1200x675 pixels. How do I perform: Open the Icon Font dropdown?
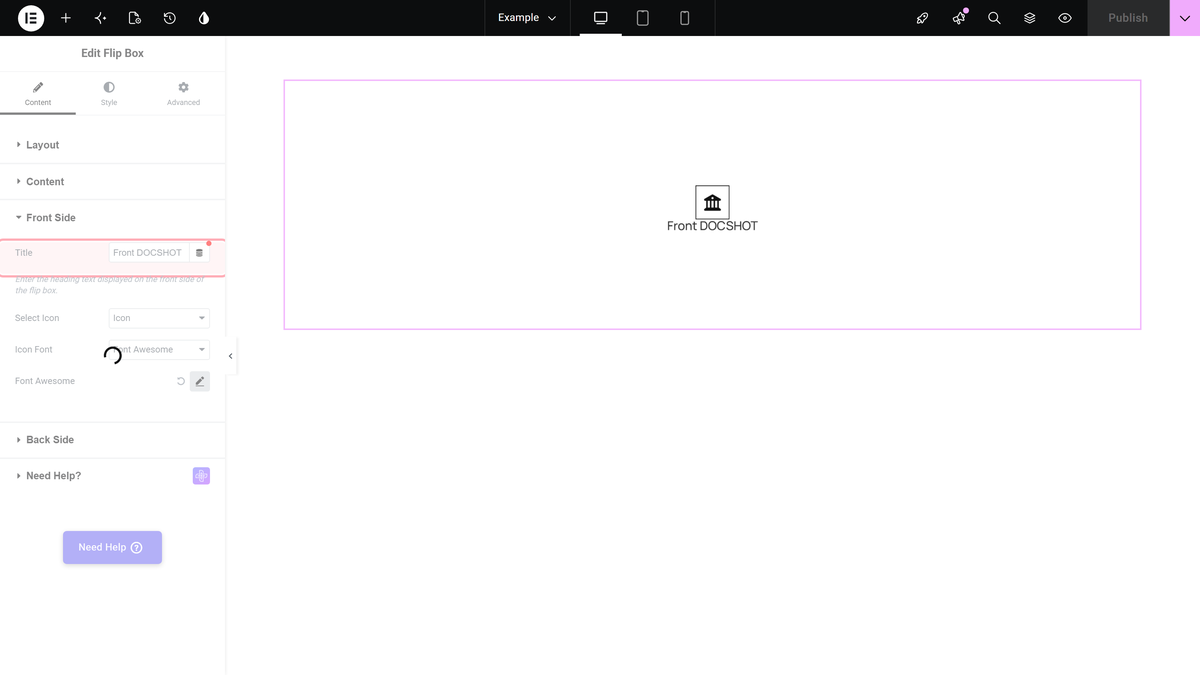pos(159,350)
